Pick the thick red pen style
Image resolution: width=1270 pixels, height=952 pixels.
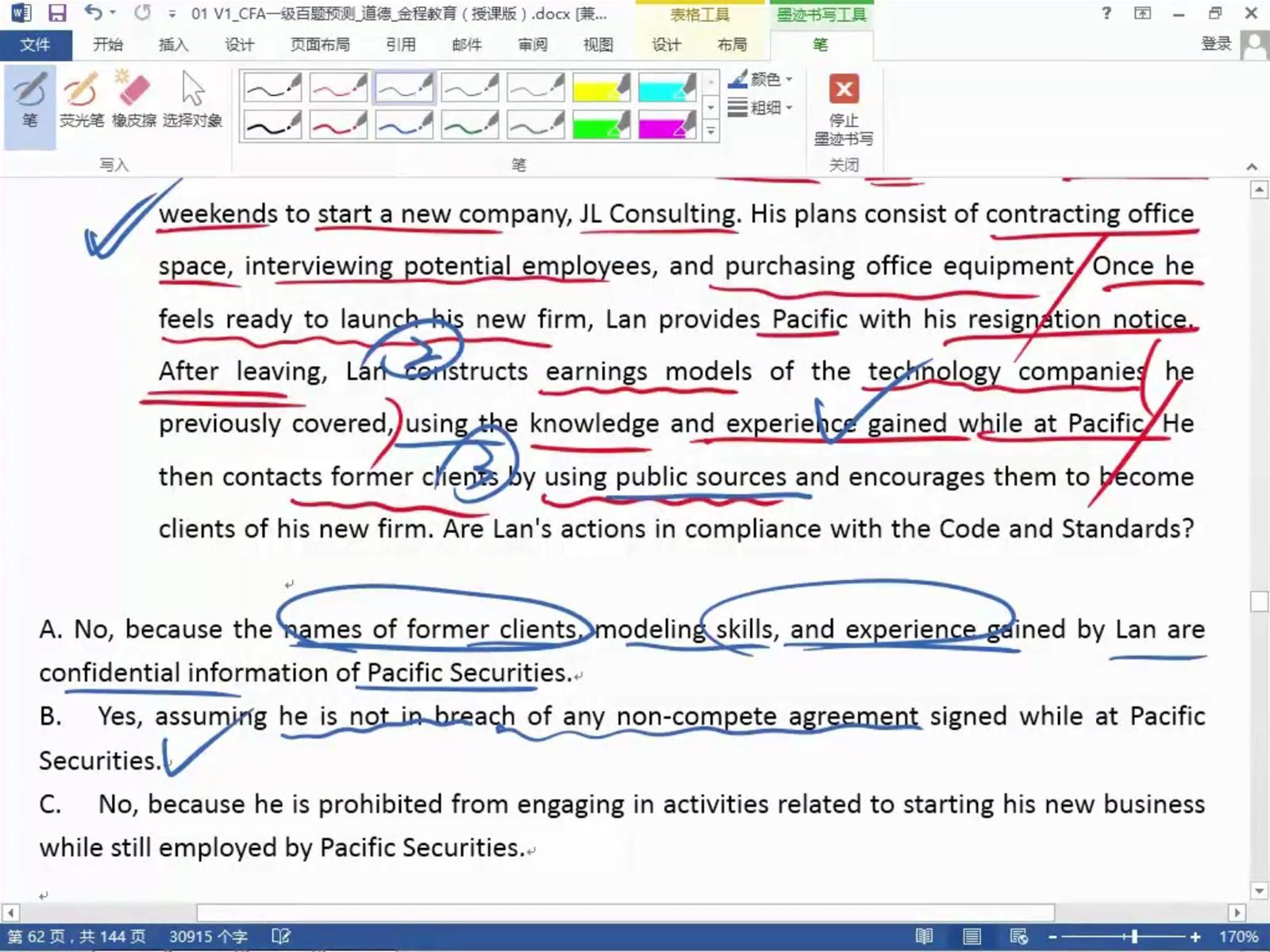point(338,125)
